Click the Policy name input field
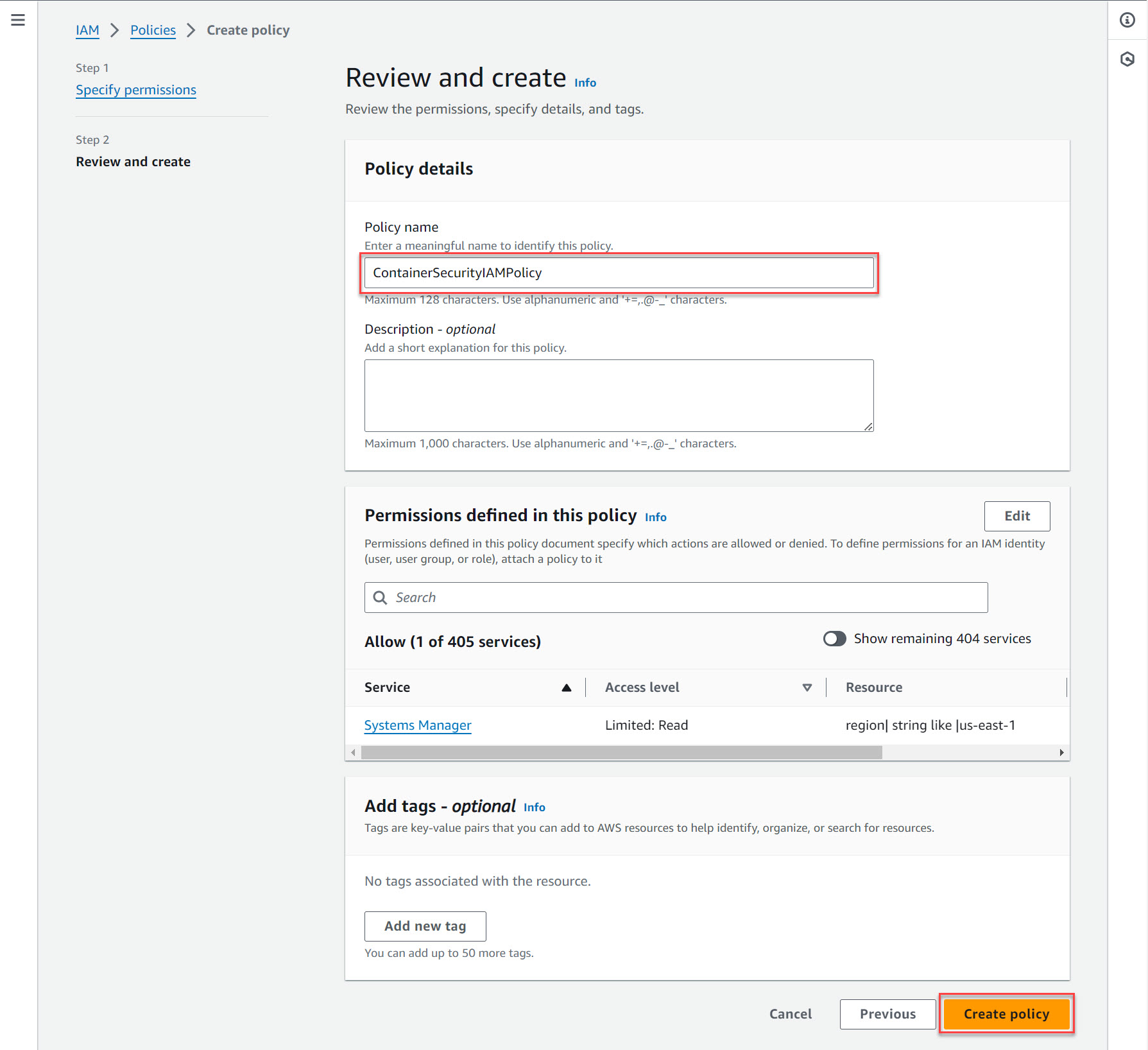Viewport: 1148px width, 1050px height. coord(619,273)
